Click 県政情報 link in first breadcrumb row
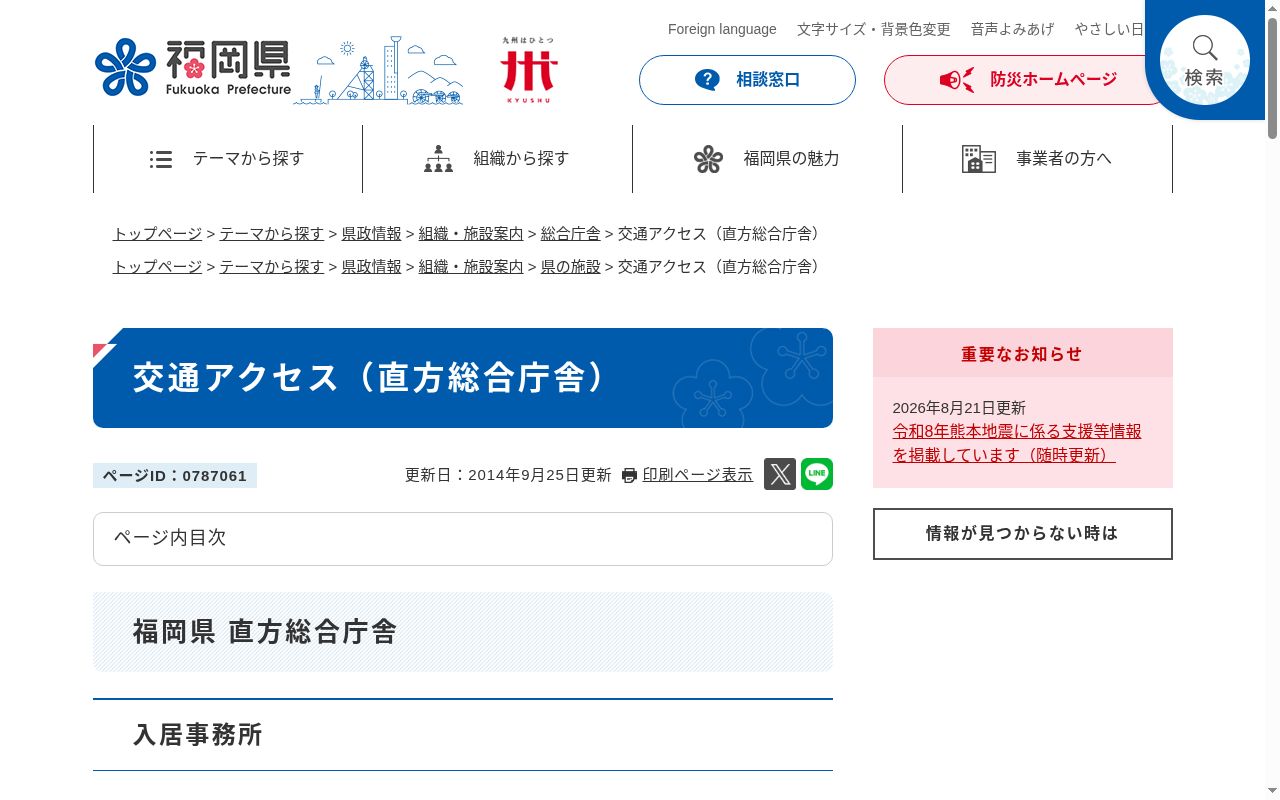Viewport: 1280px width, 800px height. tap(372, 234)
